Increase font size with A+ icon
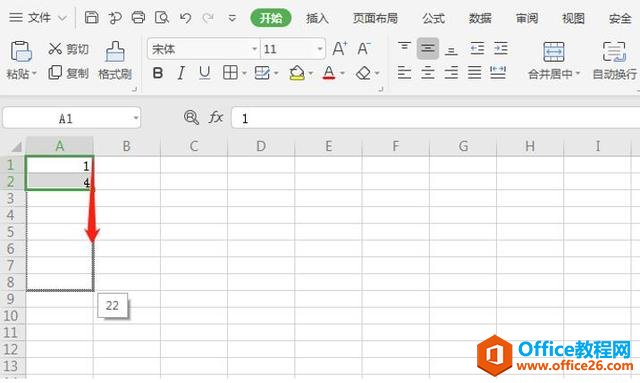 [x=340, y=49]
